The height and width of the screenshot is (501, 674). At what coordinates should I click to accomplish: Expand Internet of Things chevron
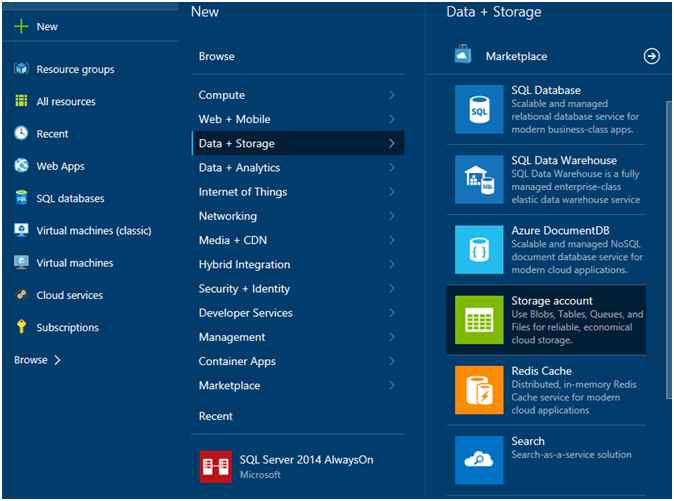tap(391, 192)
